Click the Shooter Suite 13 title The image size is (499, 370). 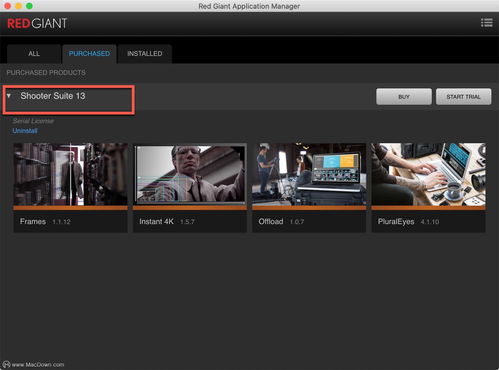pyautogui.click(x=53, y=96)
